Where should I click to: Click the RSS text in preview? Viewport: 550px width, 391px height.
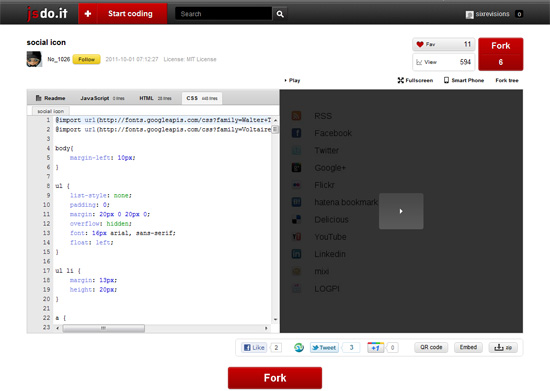point(323,116)
